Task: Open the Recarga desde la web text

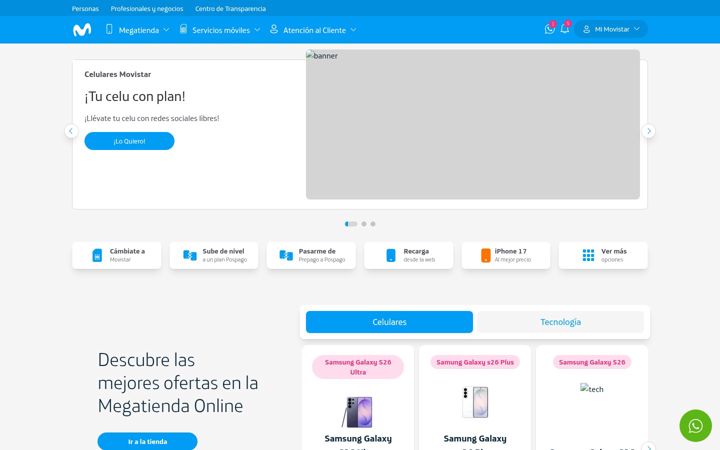Action: [419, 255]
